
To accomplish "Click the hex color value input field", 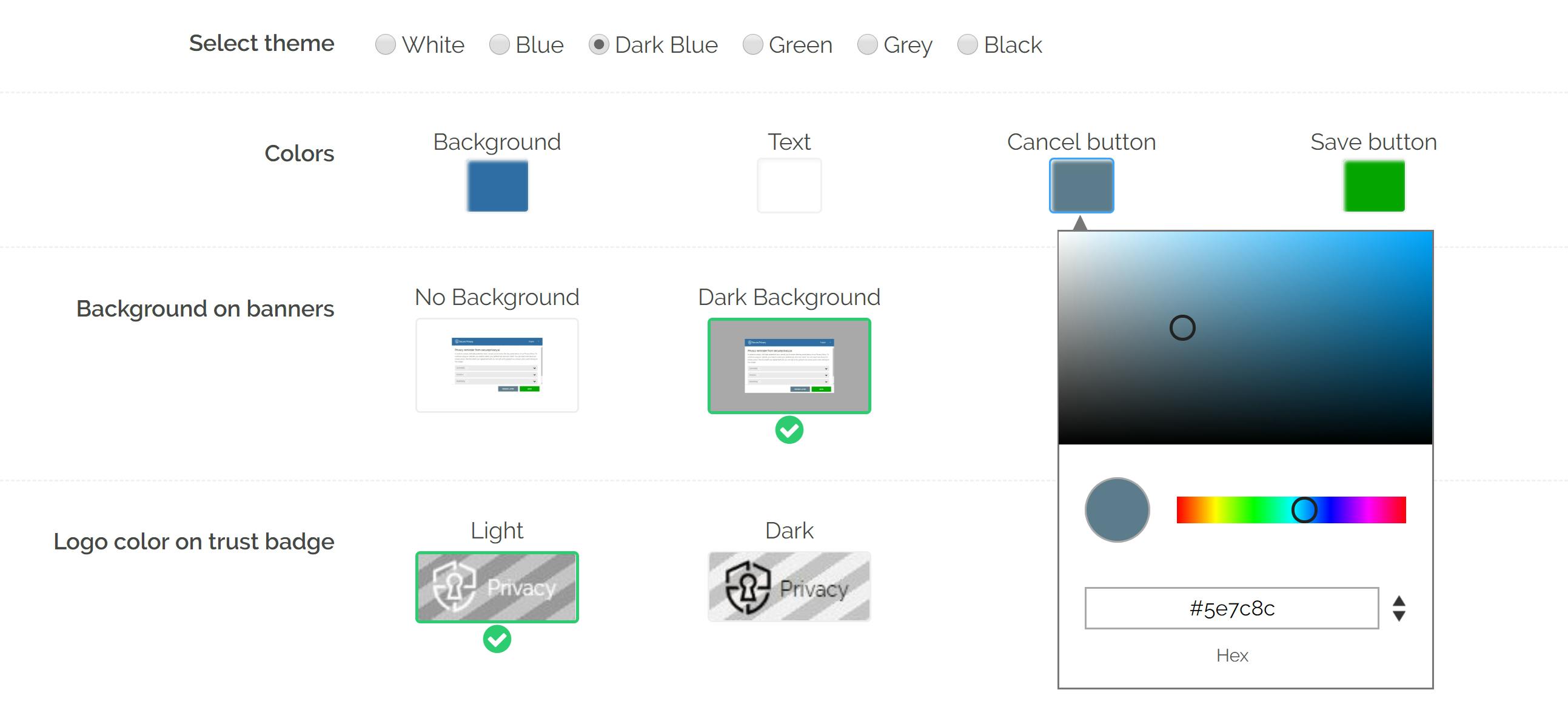I will [x=1232, y=607].
